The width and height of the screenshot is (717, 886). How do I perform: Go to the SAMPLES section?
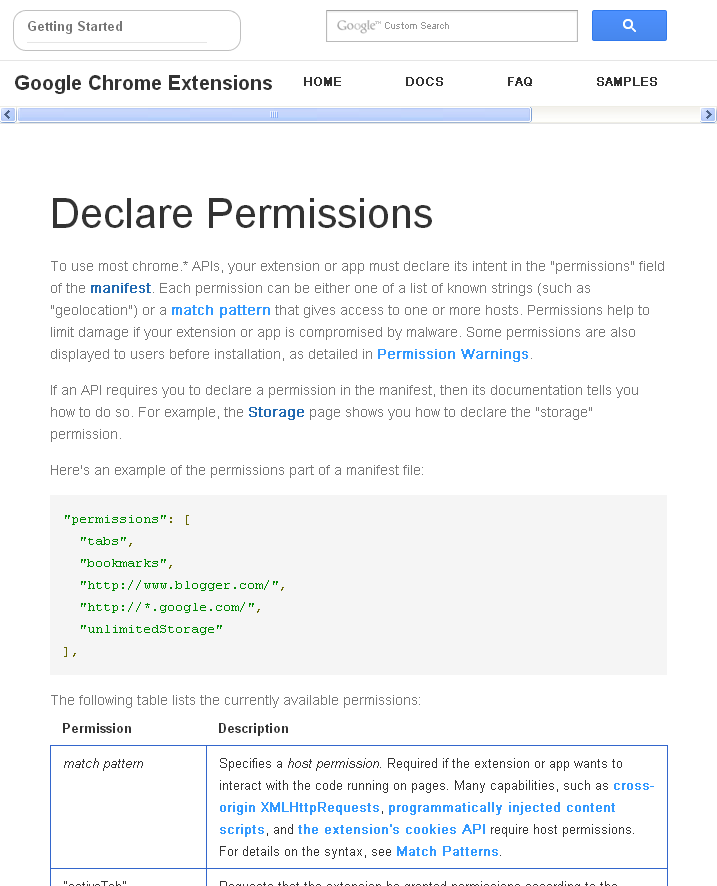(627, 82)
